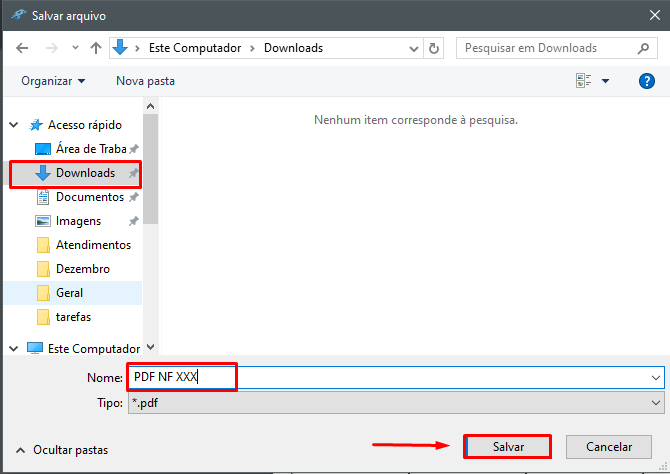This screenshot has height=474, width=670.
Task: Refresh the Downloads folder view
Action: 434,48
